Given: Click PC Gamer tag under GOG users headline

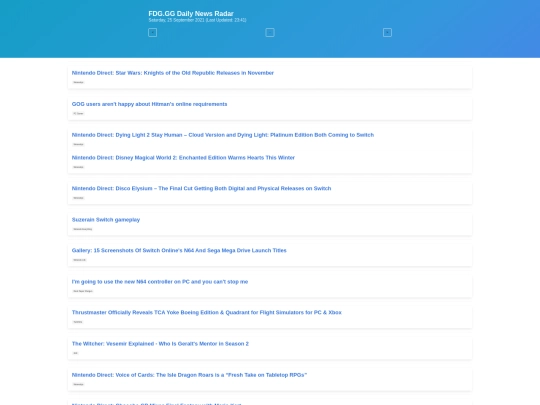Looking at the screenshot, I should click(79, 113).
